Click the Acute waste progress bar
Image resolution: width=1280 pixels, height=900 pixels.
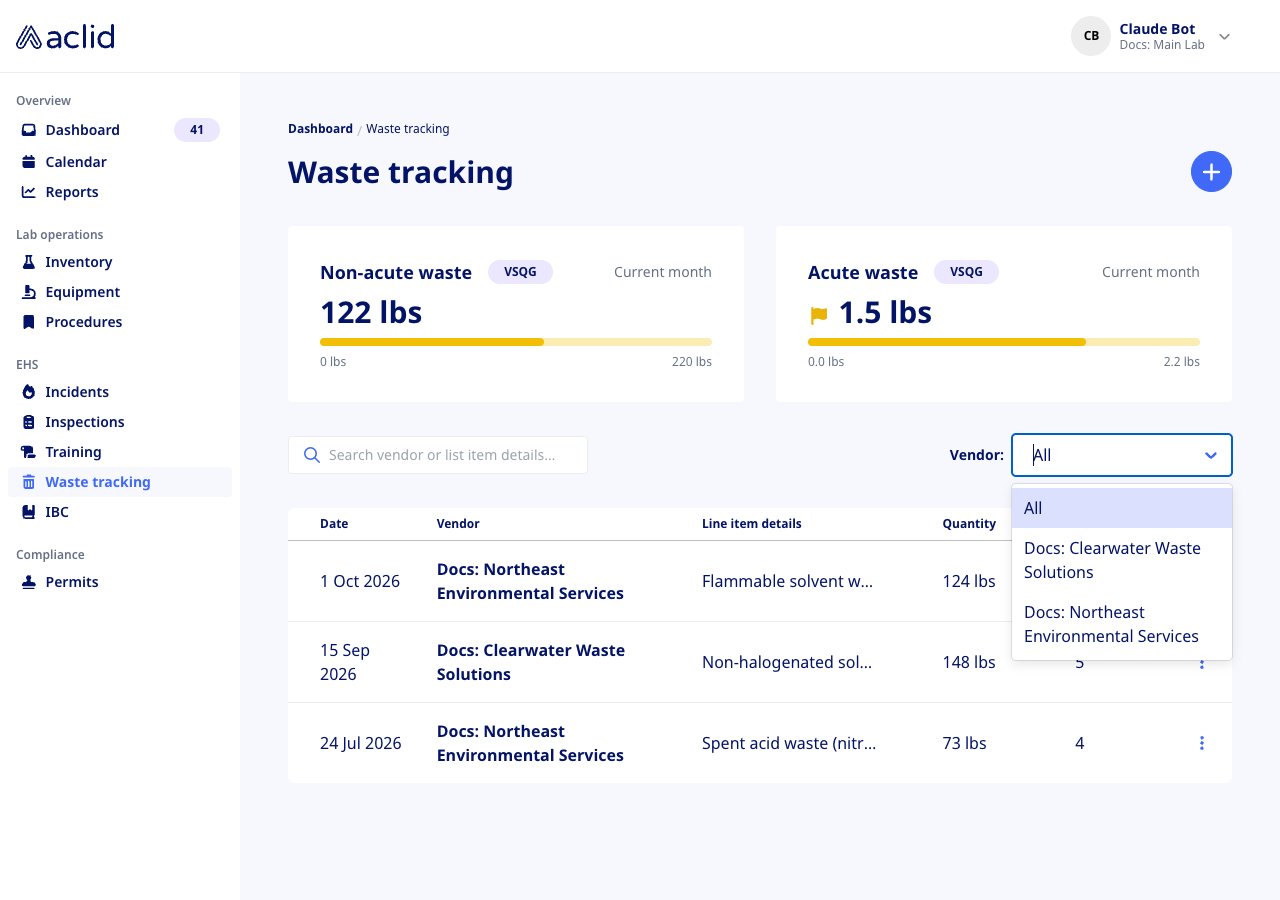(1004, 342)
